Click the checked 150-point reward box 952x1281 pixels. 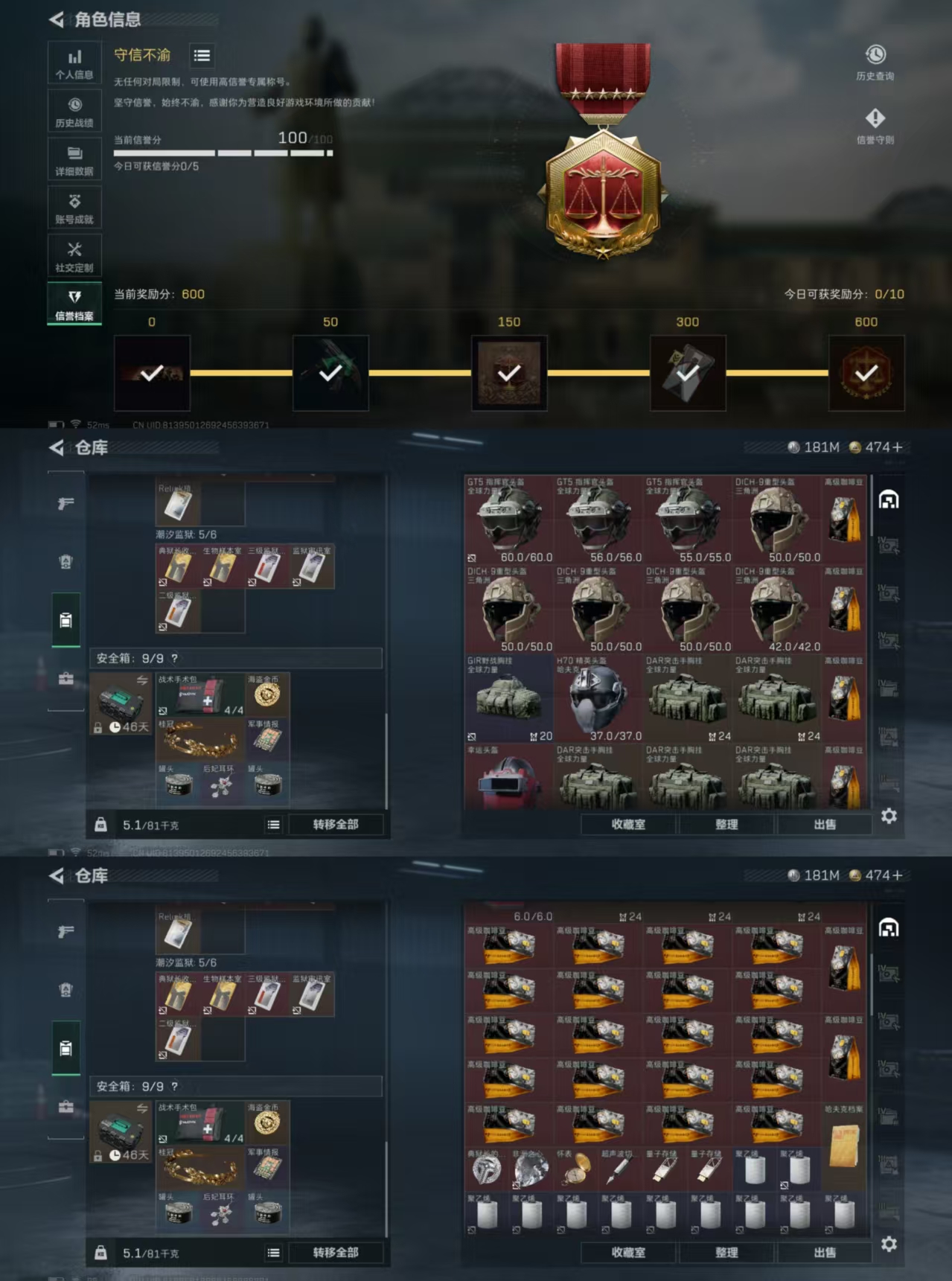point(509,373)
